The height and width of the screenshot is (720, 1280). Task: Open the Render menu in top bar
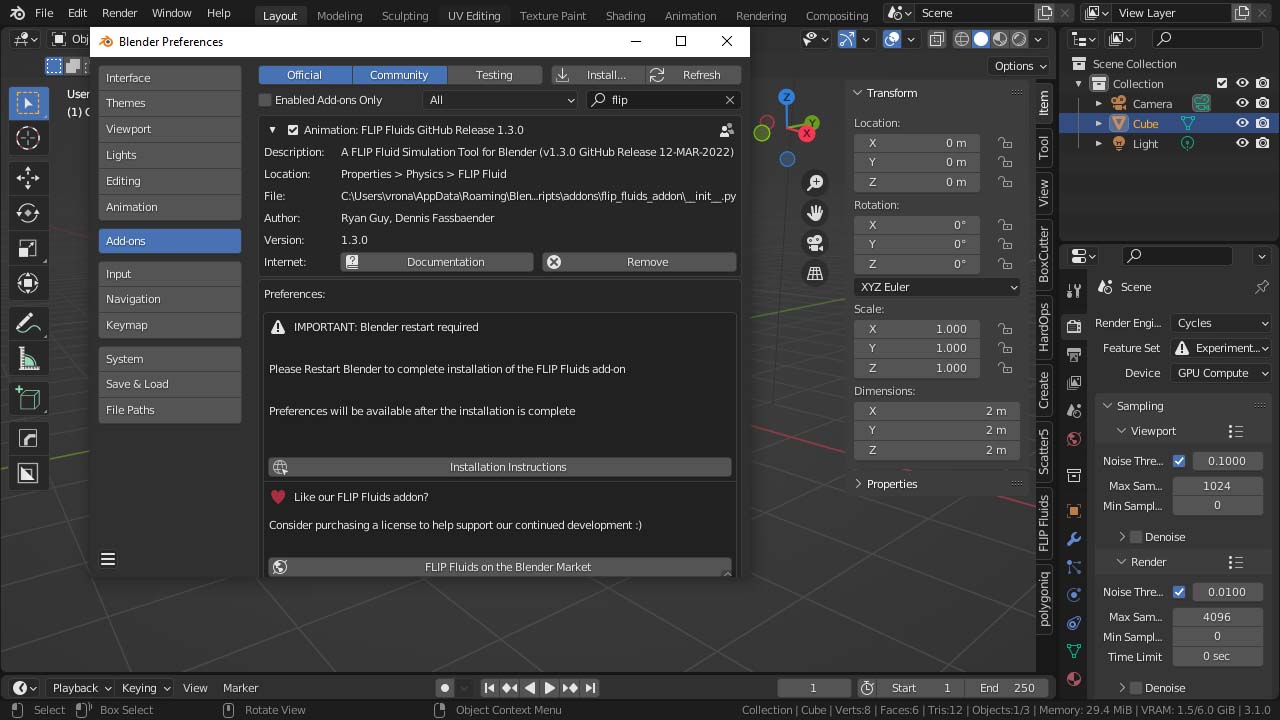(119, 13)
